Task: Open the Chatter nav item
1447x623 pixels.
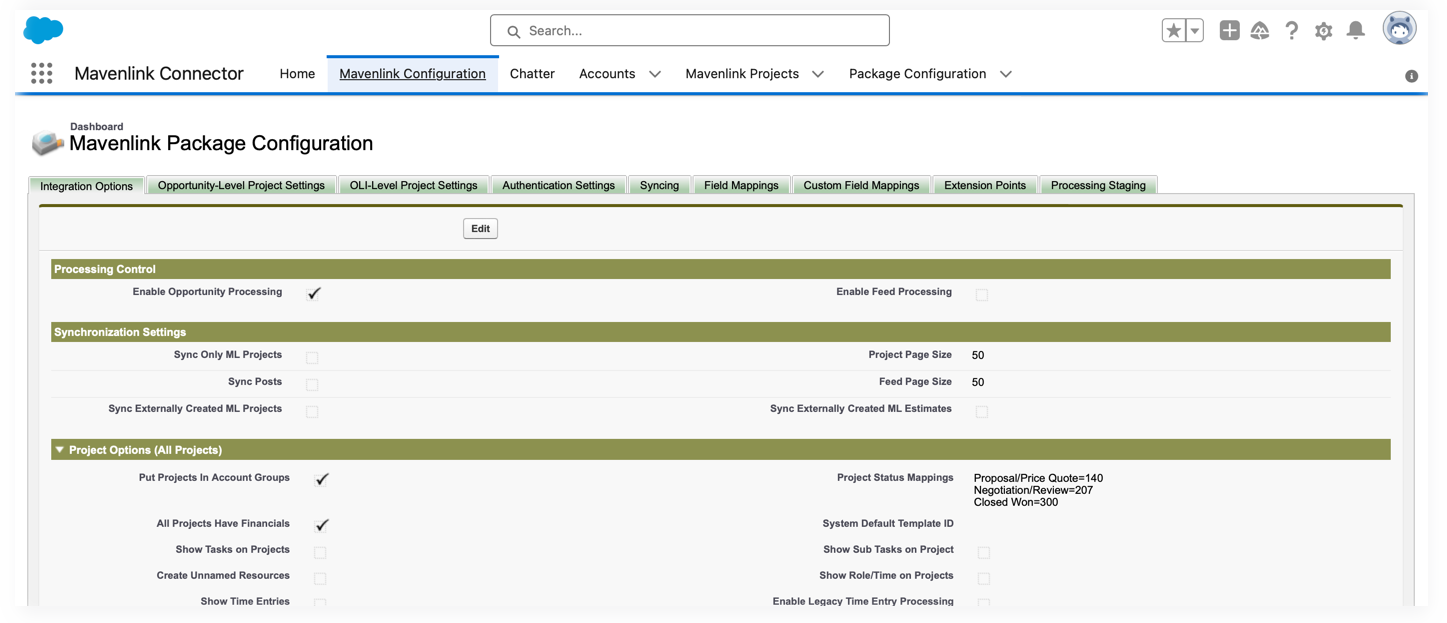Action: tap(532, 74)
